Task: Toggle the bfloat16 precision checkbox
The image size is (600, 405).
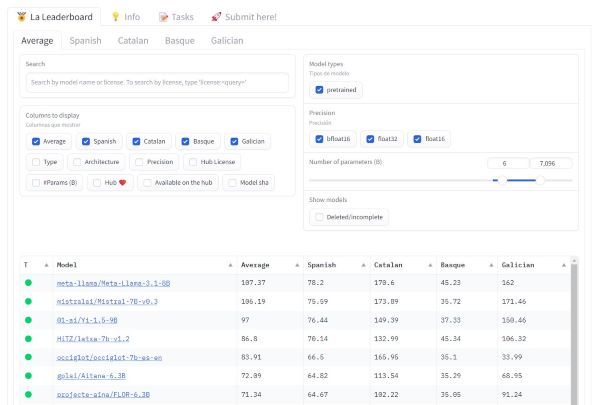Action: click(x=319, y=138)
